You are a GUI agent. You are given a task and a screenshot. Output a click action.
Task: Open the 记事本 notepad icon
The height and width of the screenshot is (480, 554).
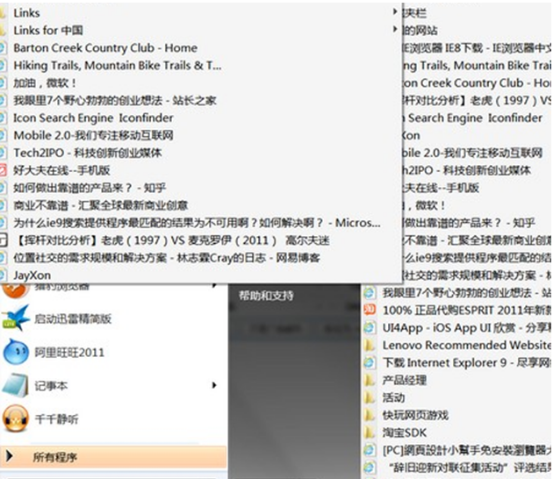pyautogui.click(x=15, y=385)
